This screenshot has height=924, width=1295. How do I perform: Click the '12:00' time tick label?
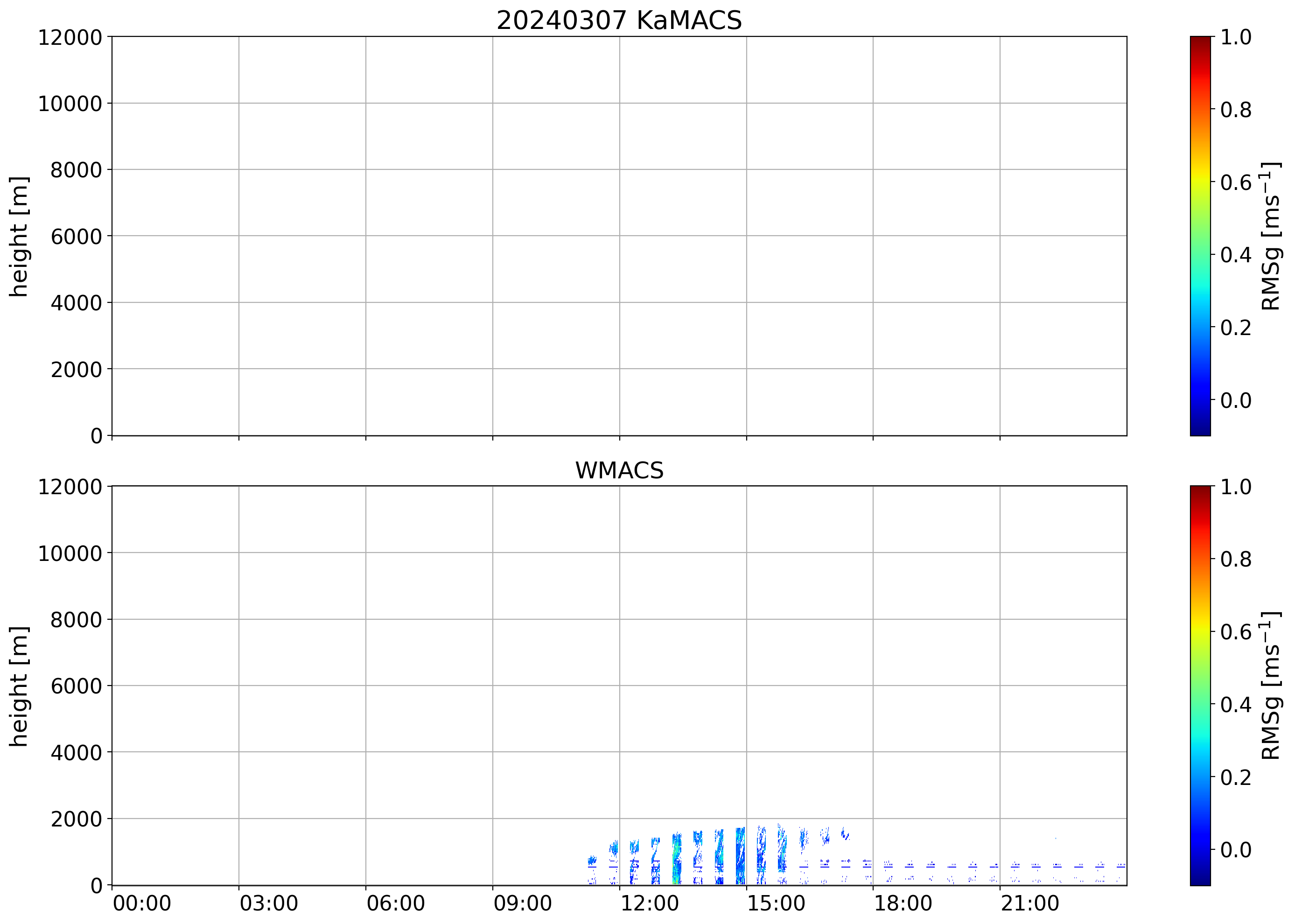649,903
